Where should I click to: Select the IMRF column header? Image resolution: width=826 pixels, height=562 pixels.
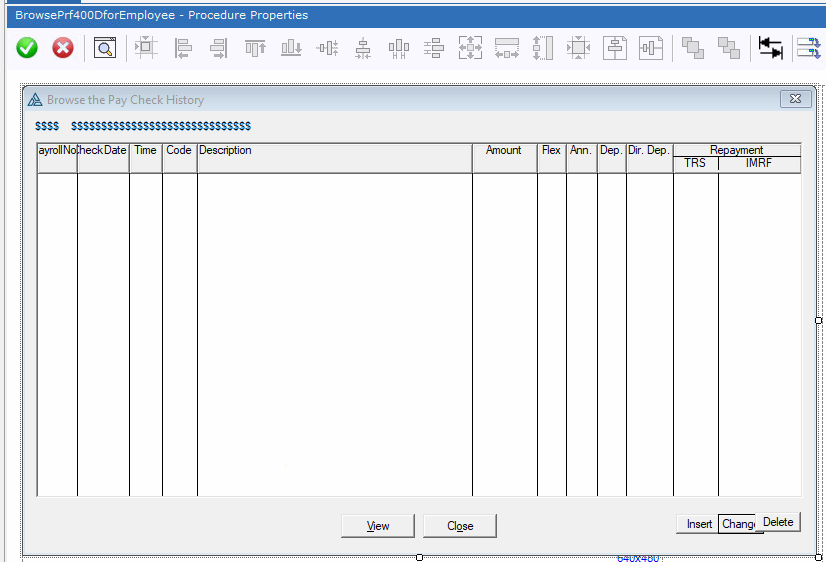(x=759, y=163)
